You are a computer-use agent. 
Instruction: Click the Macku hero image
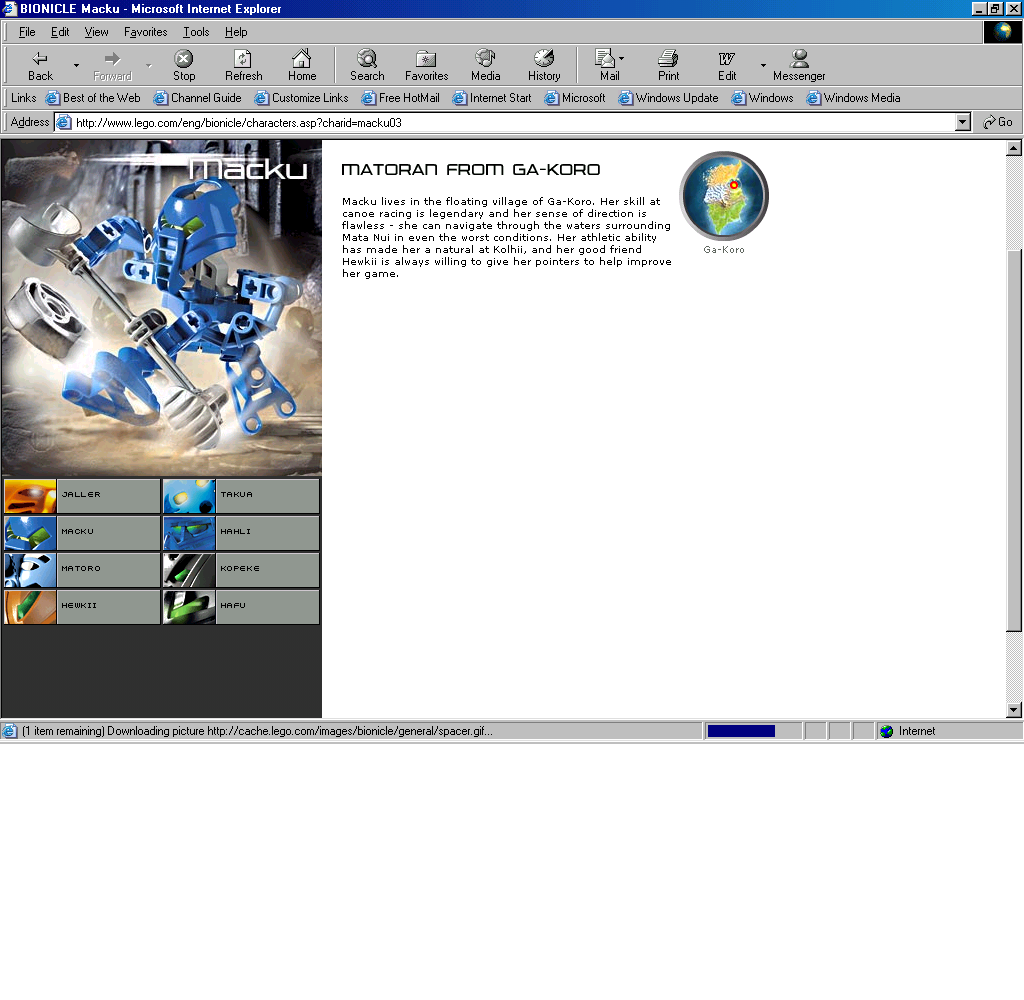tap(161, 308)
